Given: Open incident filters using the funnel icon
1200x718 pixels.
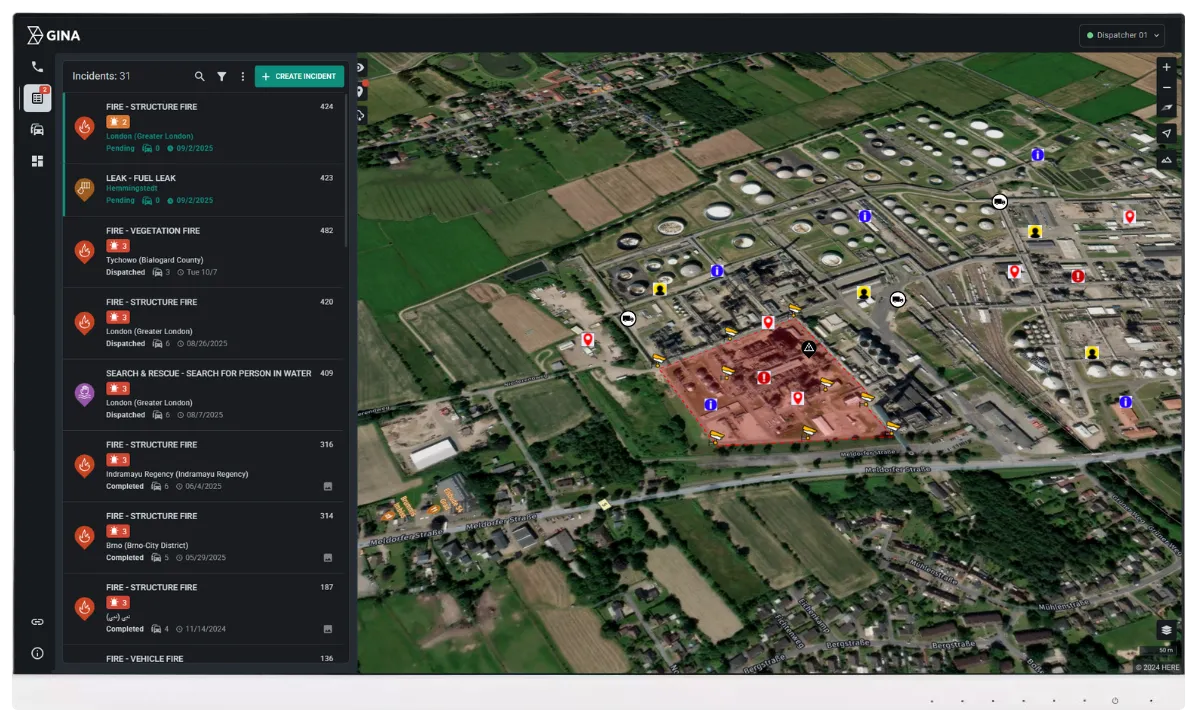Looking at the screenshot, I should pos(221,76).
